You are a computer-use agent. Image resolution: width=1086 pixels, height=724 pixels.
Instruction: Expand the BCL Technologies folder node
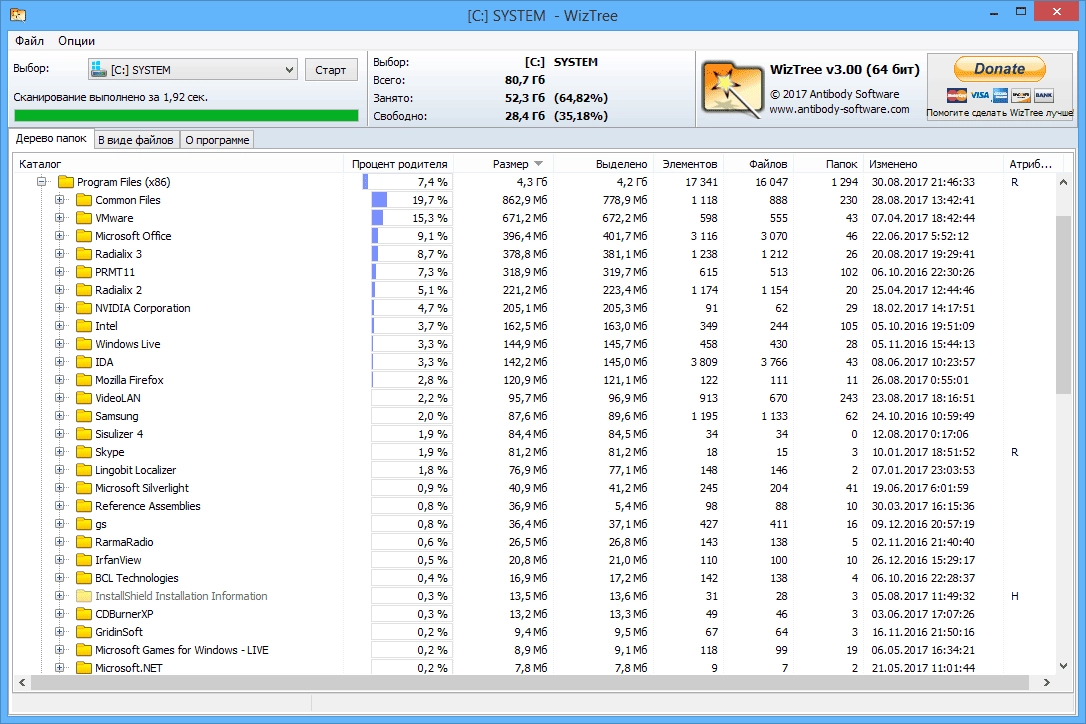(60, 579)
